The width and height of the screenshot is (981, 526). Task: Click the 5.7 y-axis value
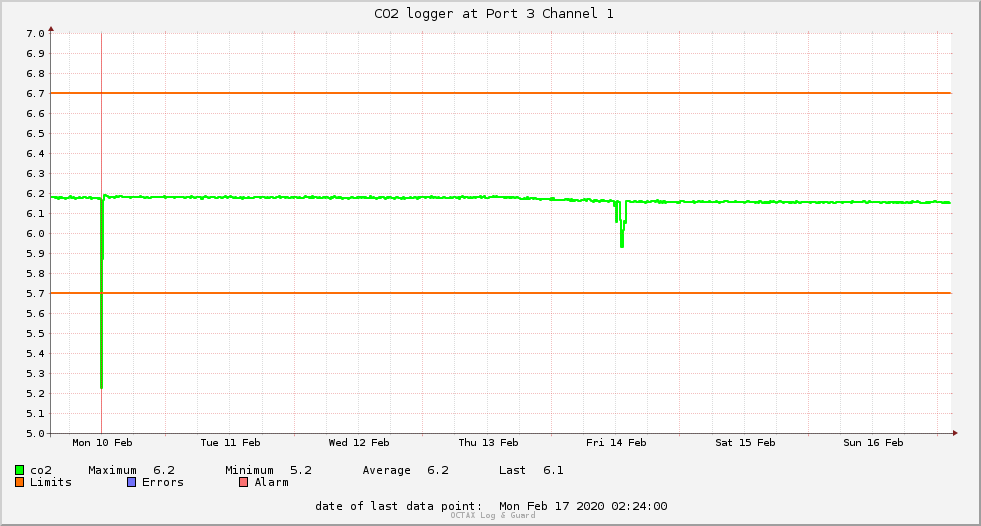(36, 294)
